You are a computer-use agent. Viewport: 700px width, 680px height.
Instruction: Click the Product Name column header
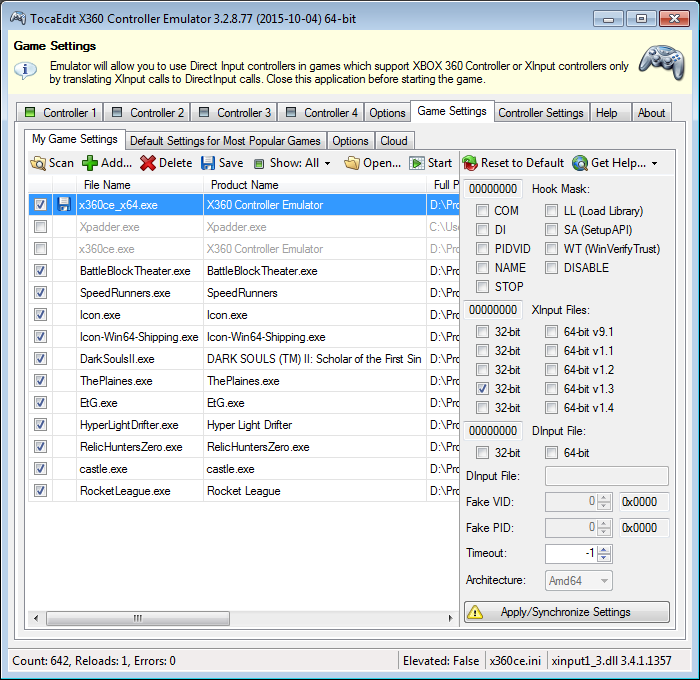click(x=315, y=185)
